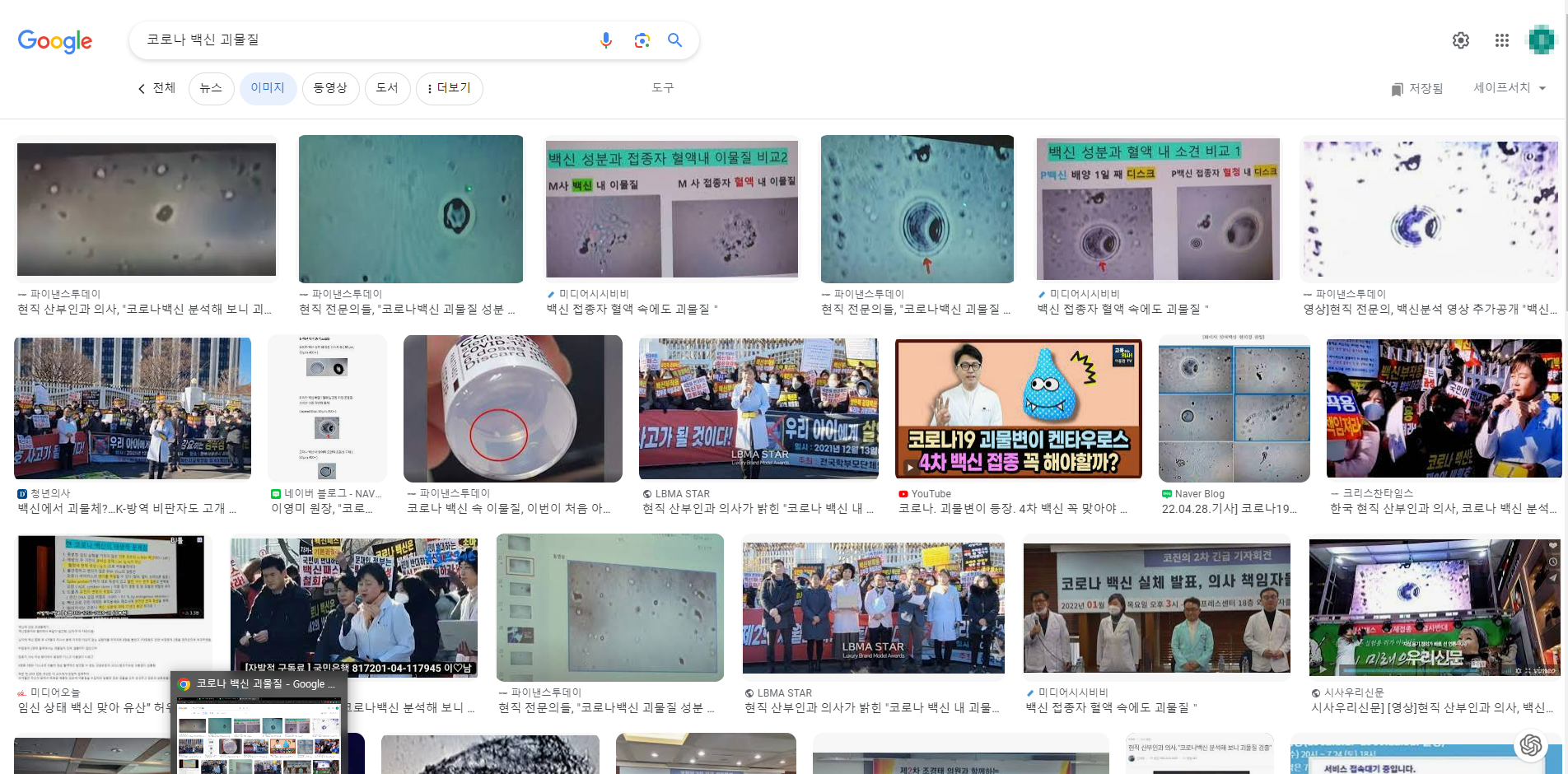Click the 미디어오늘 source favicon
This screenshot has height=774, width=1568.
(x=22, y=693)
